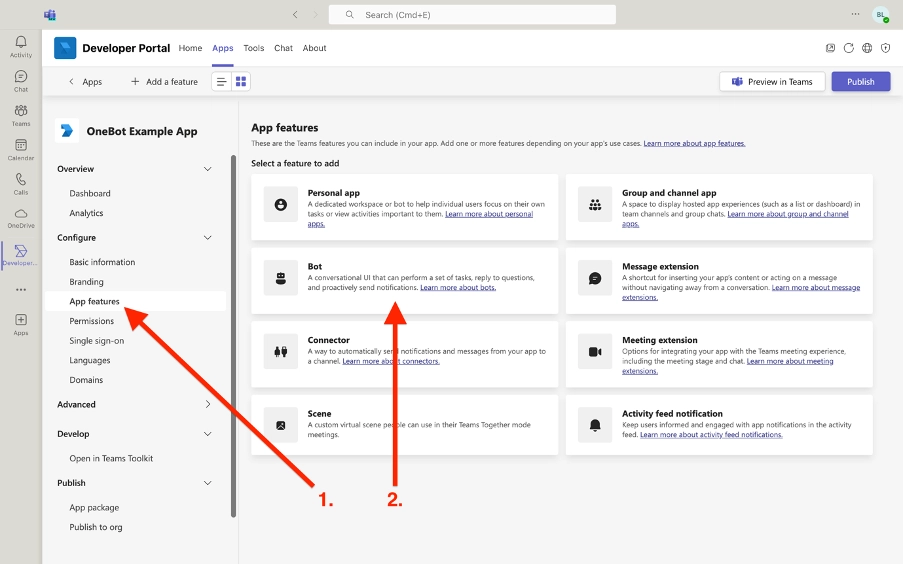
Task: Click the Connector feature icon
Action: 281,352
